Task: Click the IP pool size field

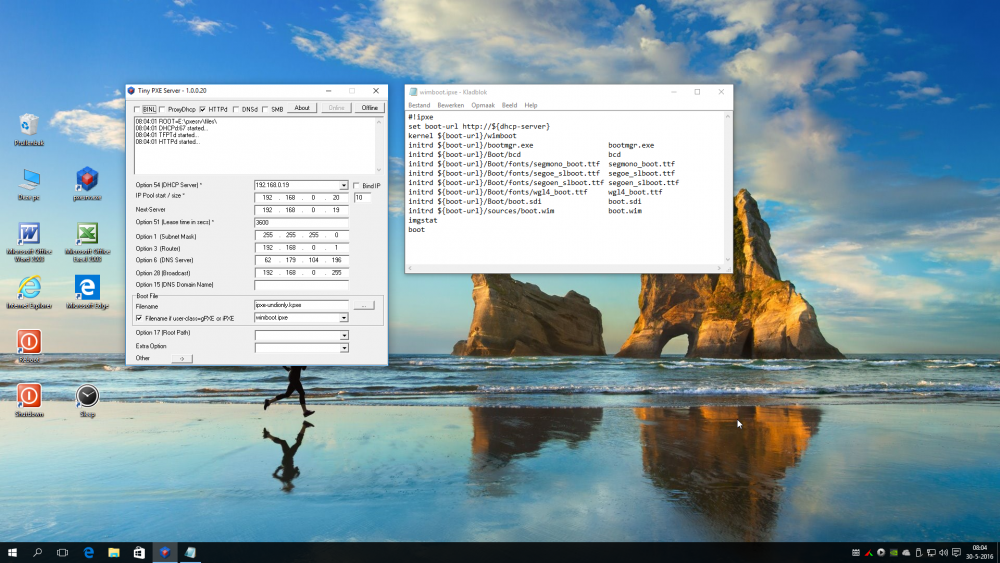Action: [362, 198]
